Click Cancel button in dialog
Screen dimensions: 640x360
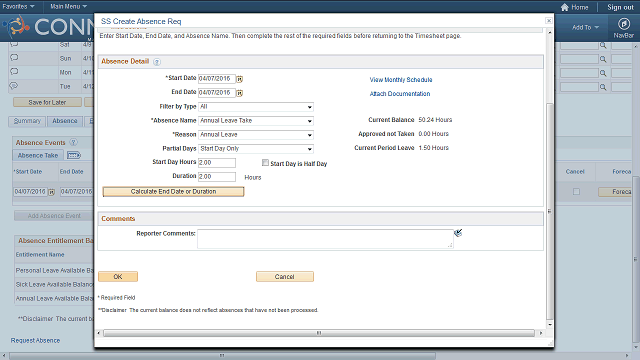tap(284, 277)
